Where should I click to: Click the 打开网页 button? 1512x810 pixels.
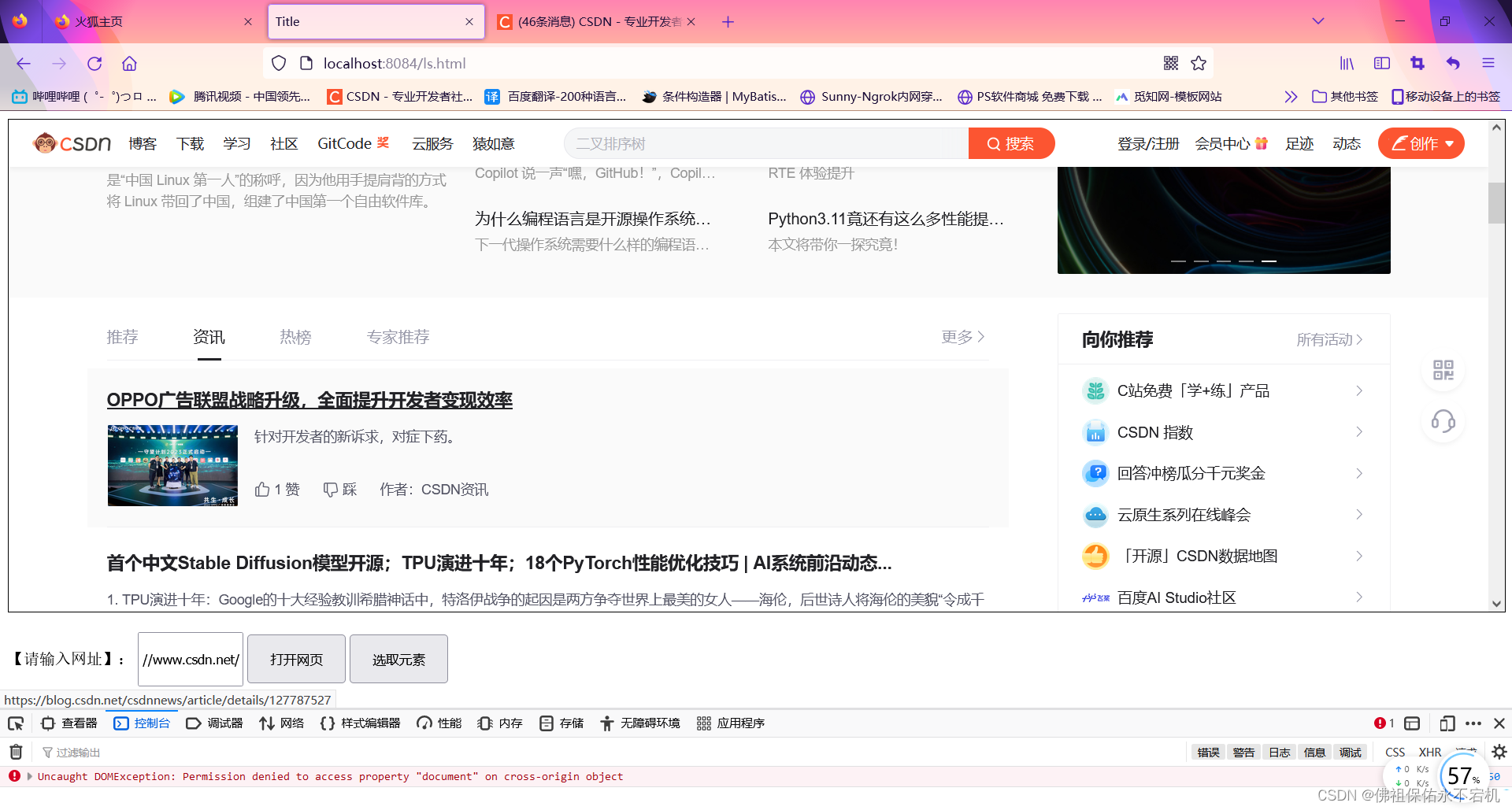click(x=296, y=659)
